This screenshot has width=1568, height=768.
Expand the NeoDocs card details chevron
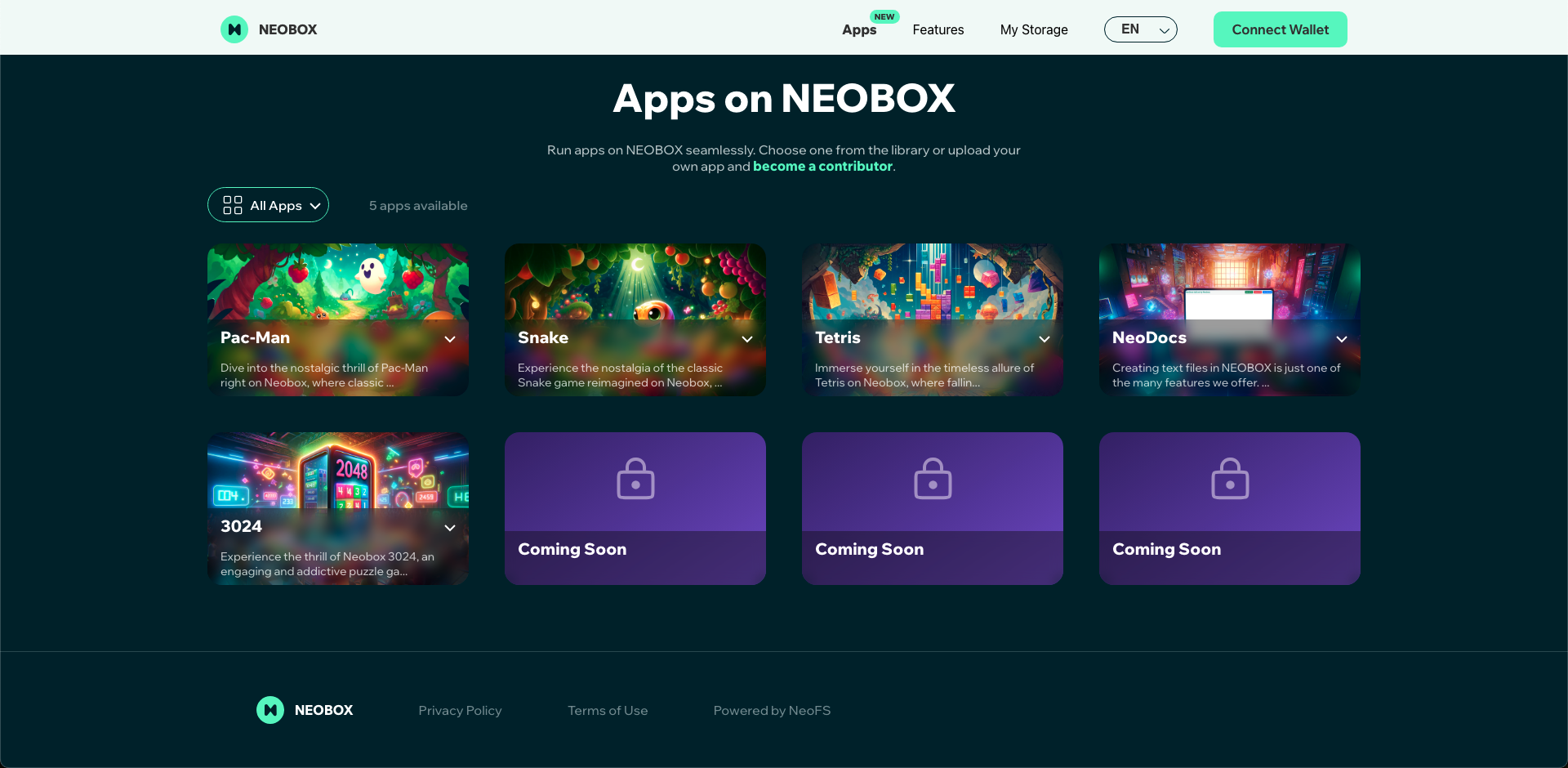[x=1342, y=339]
